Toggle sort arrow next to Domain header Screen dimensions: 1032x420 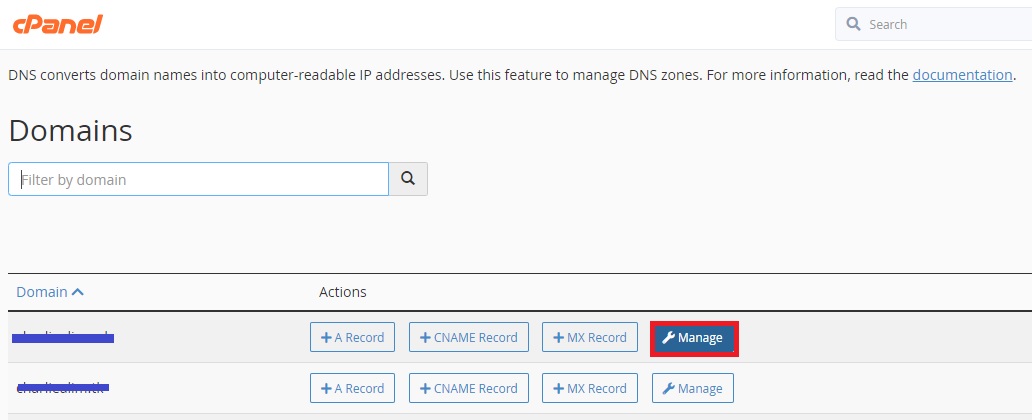pyautogui.click(x=78, y=292)
